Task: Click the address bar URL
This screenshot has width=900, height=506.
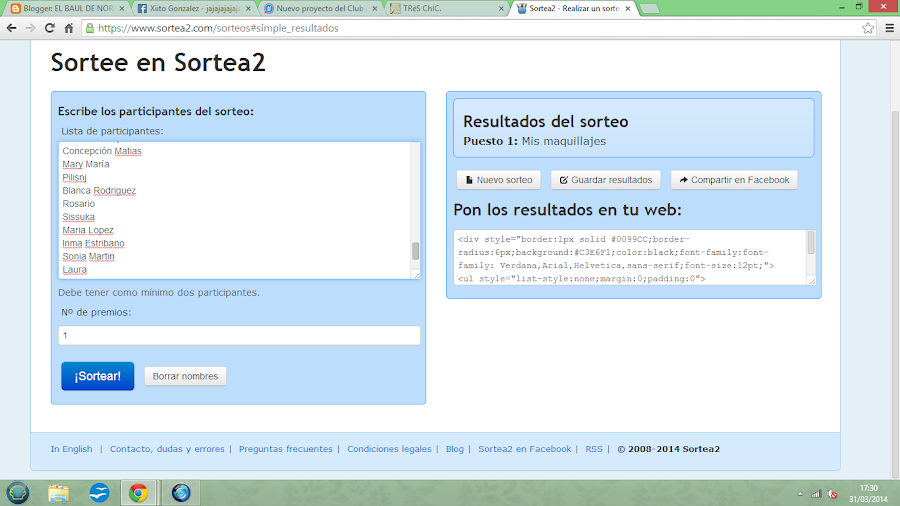Action: point(218,28)
